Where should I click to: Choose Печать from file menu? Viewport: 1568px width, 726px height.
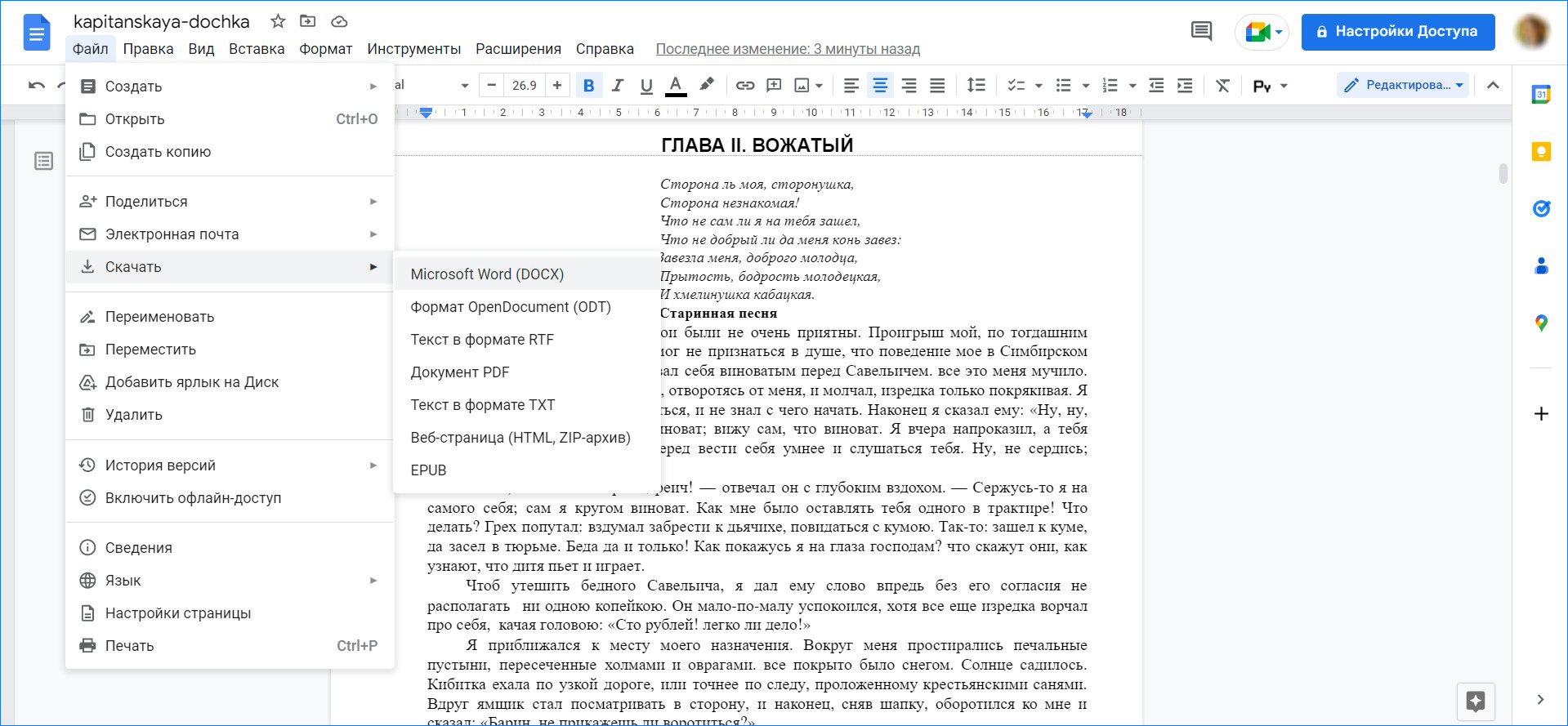coord(230,646)
